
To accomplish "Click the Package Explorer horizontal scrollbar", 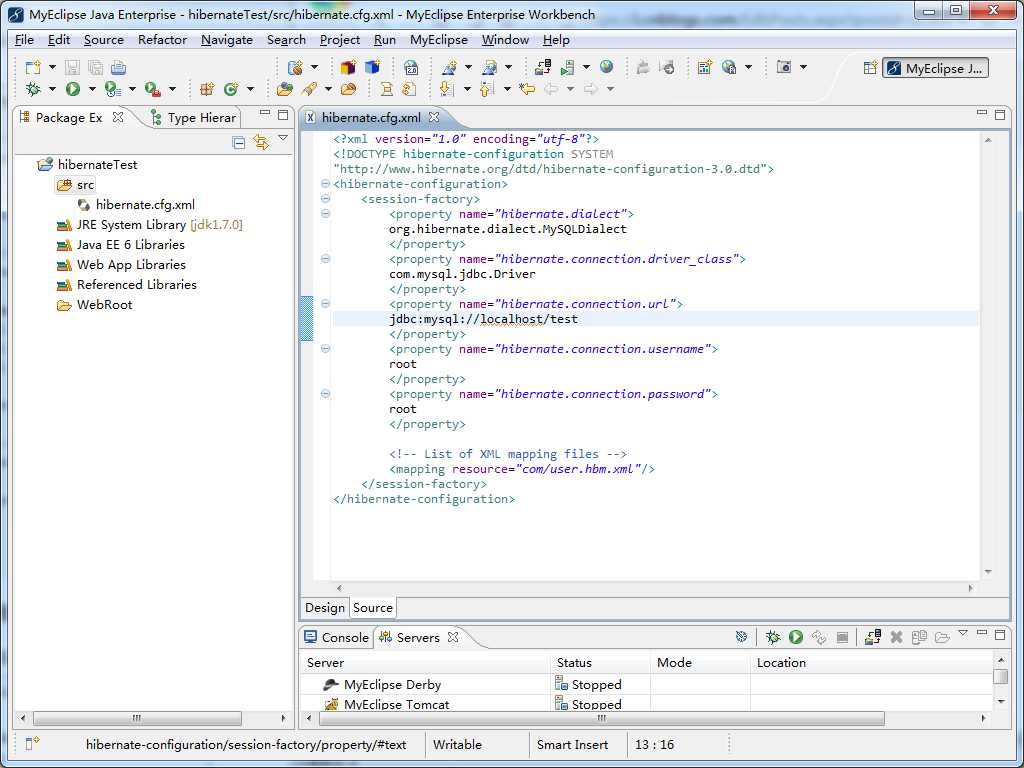I will [137, 718].
